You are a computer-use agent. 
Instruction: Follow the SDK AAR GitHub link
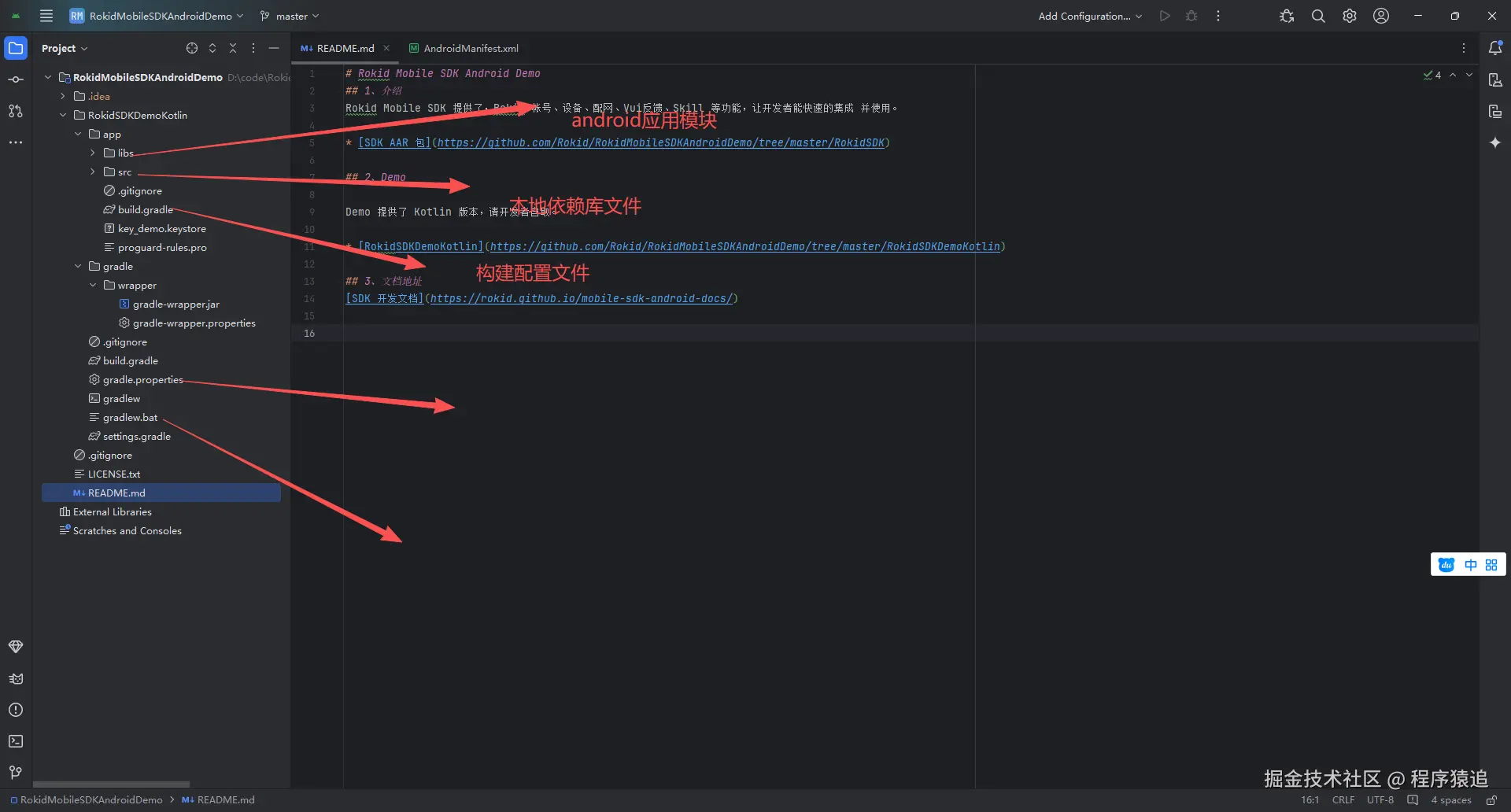661,142
